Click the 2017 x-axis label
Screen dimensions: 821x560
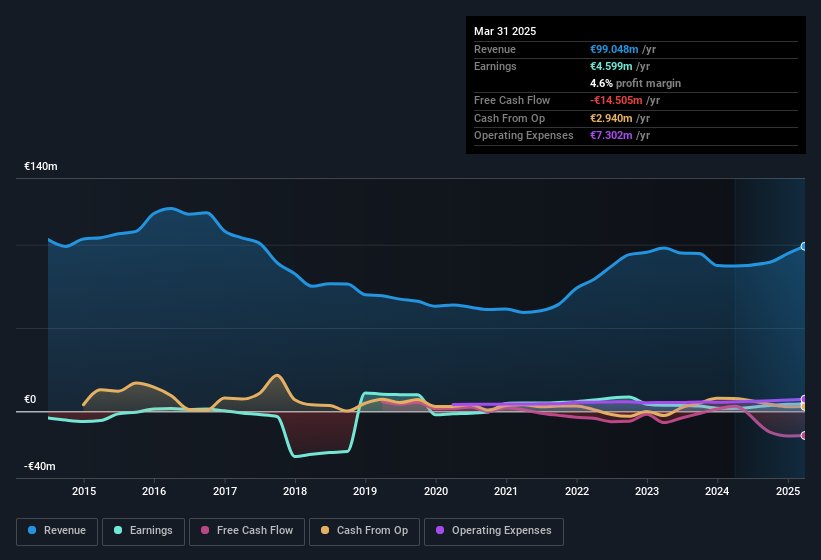coord(225,491)
